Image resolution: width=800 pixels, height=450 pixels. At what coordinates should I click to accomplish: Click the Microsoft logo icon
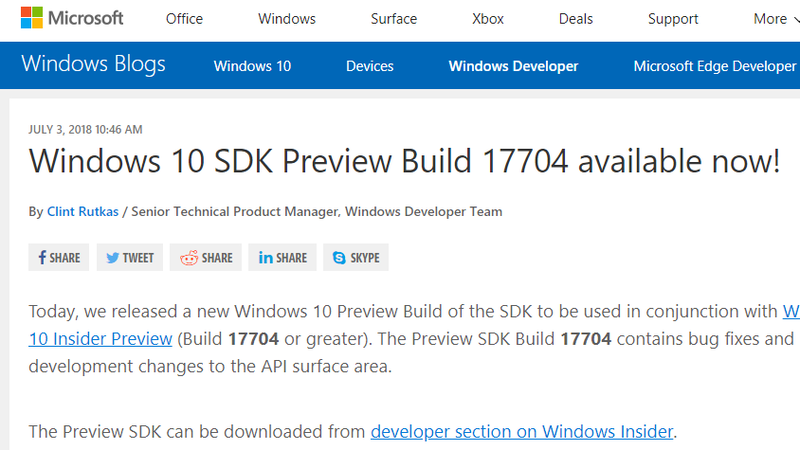34,18
